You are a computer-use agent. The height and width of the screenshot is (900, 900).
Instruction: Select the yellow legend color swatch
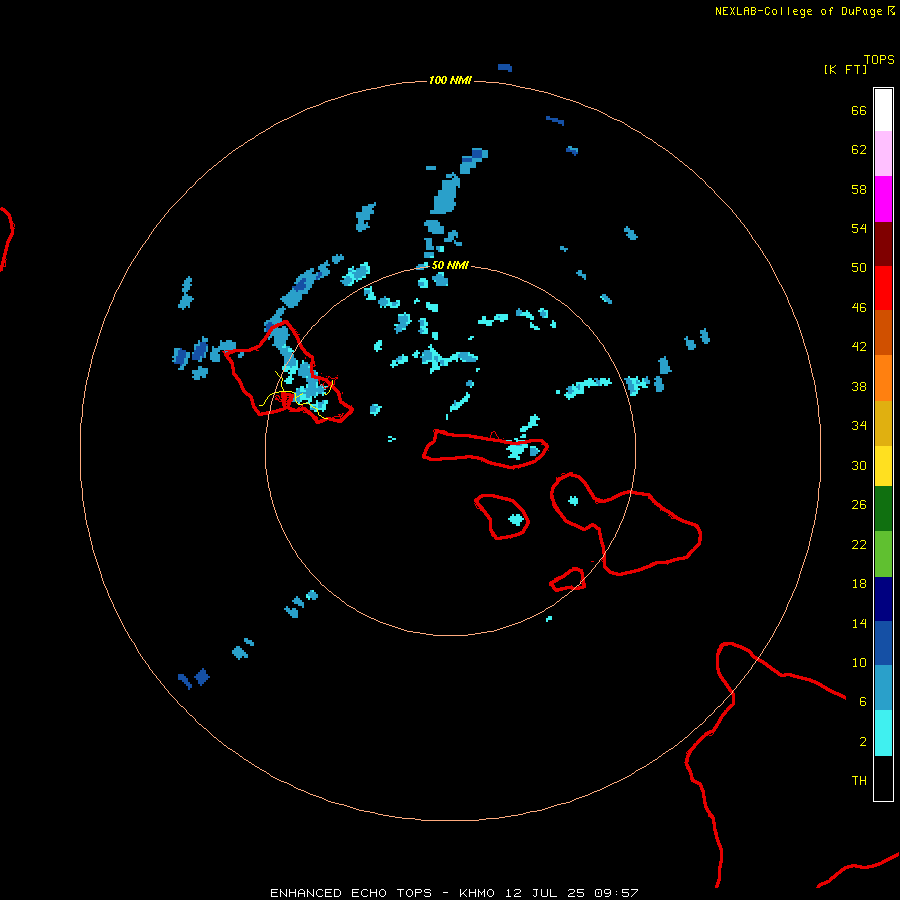[883, 466]
